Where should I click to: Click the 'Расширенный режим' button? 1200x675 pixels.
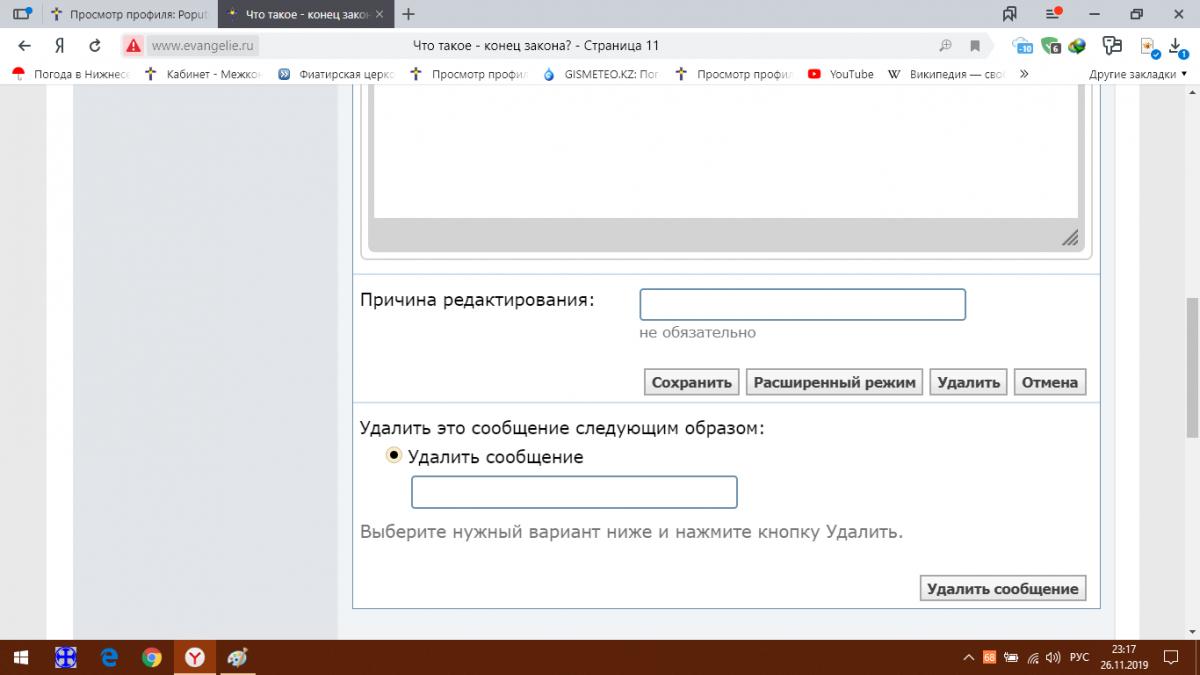(x=835, y=382)
